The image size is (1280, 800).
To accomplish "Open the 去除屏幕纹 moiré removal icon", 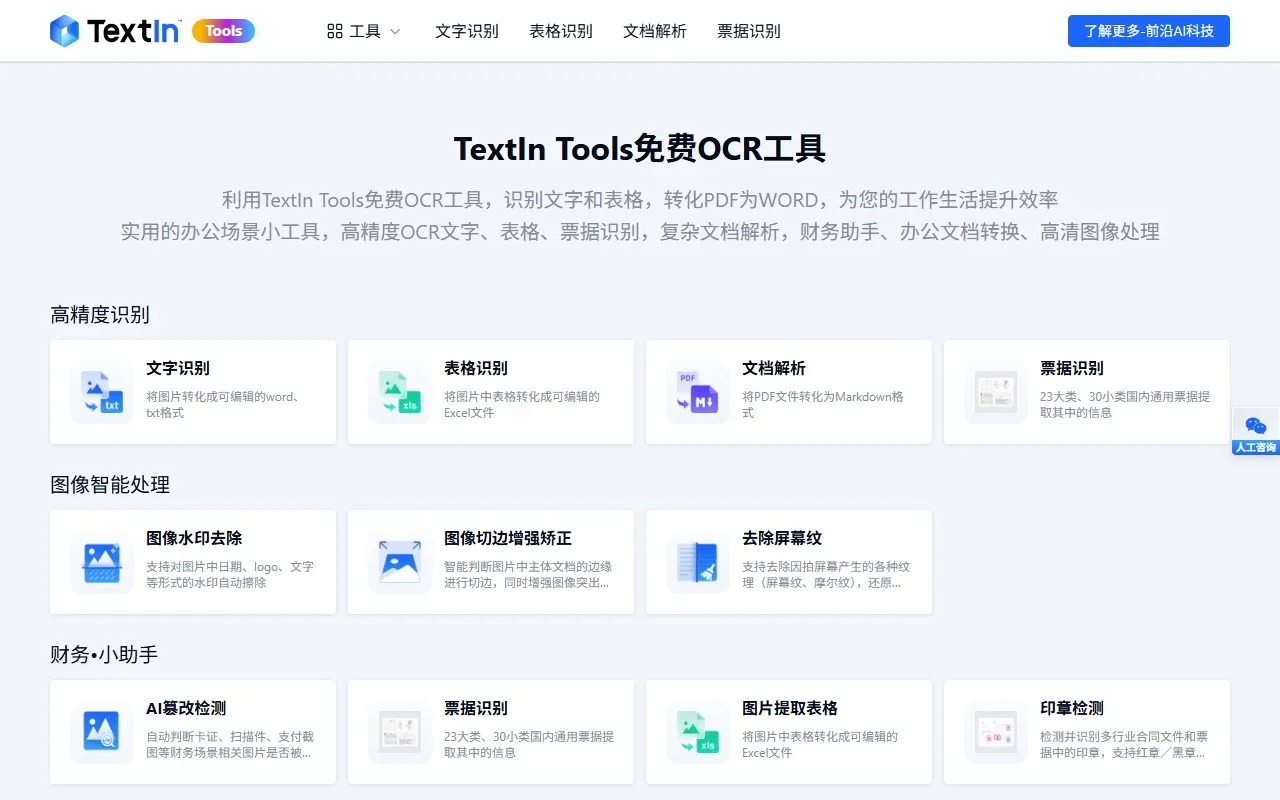I will 697,561.
